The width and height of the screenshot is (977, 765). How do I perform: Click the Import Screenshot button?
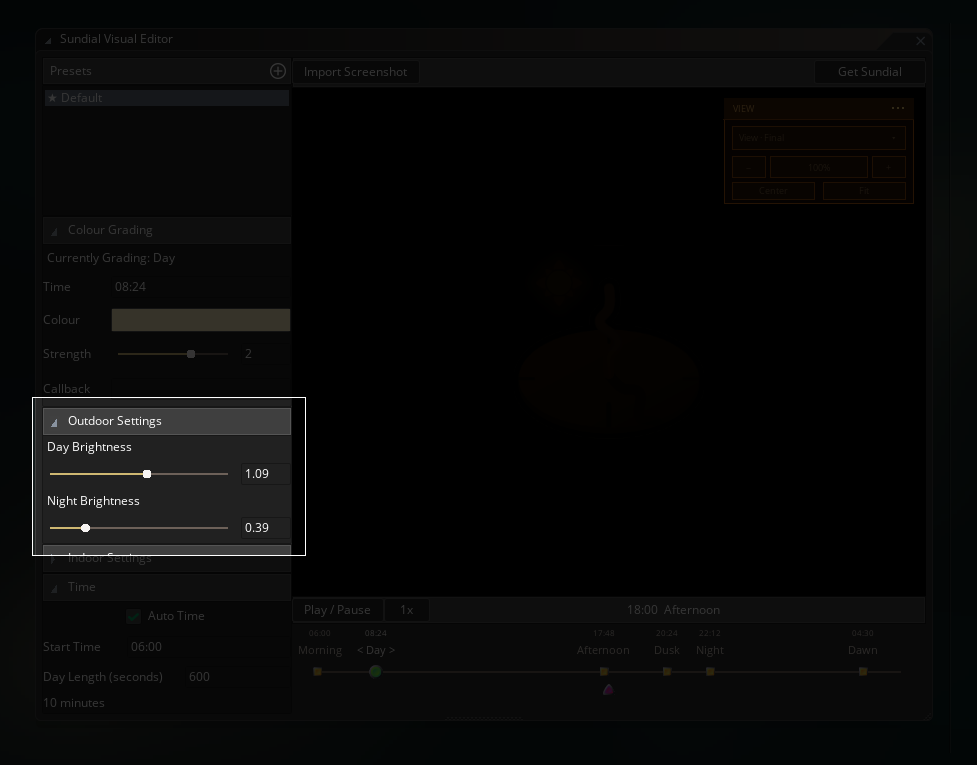355,72
